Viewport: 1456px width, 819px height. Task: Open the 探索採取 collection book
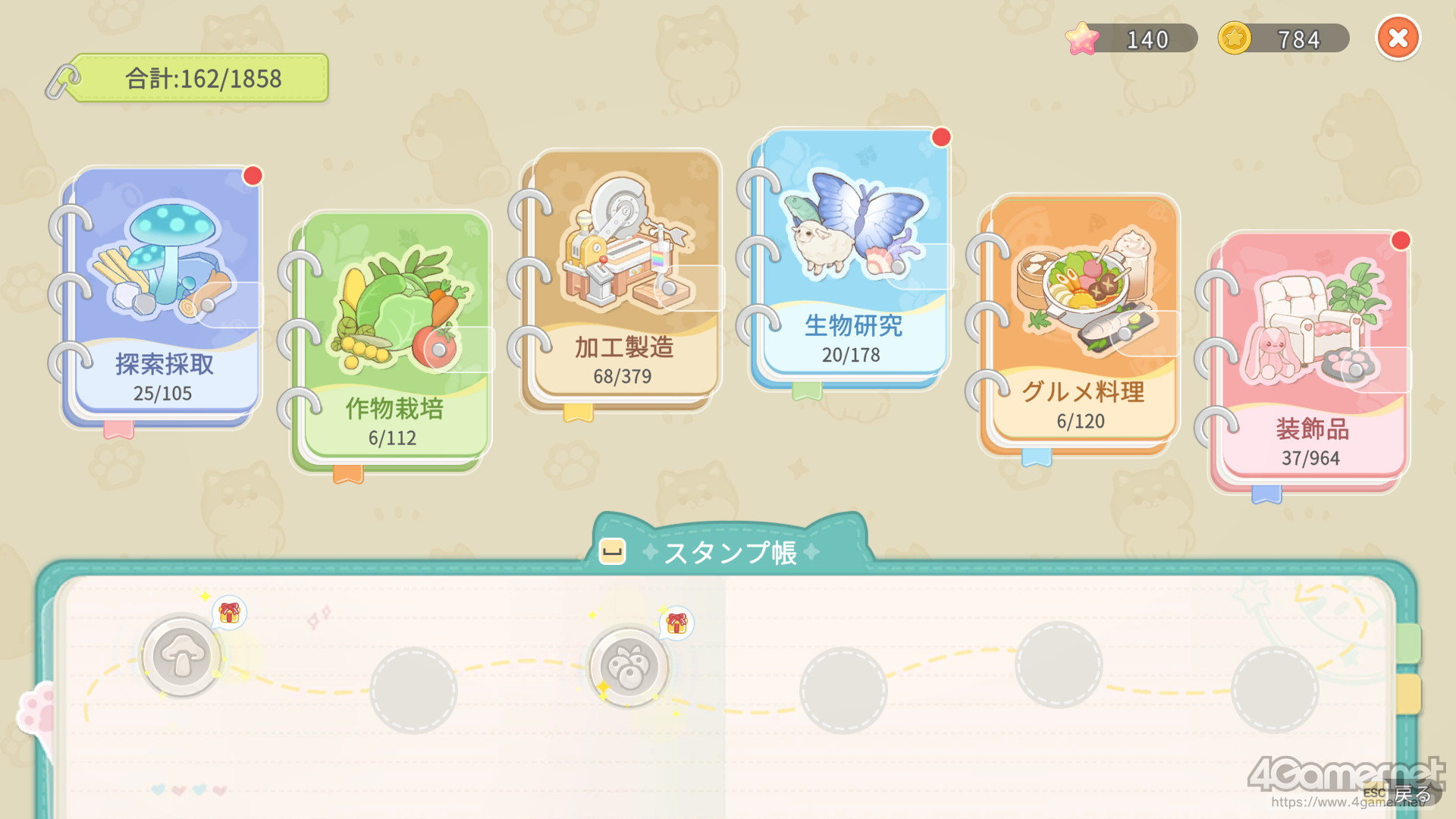pyautogui.click(x=161, y=297)
